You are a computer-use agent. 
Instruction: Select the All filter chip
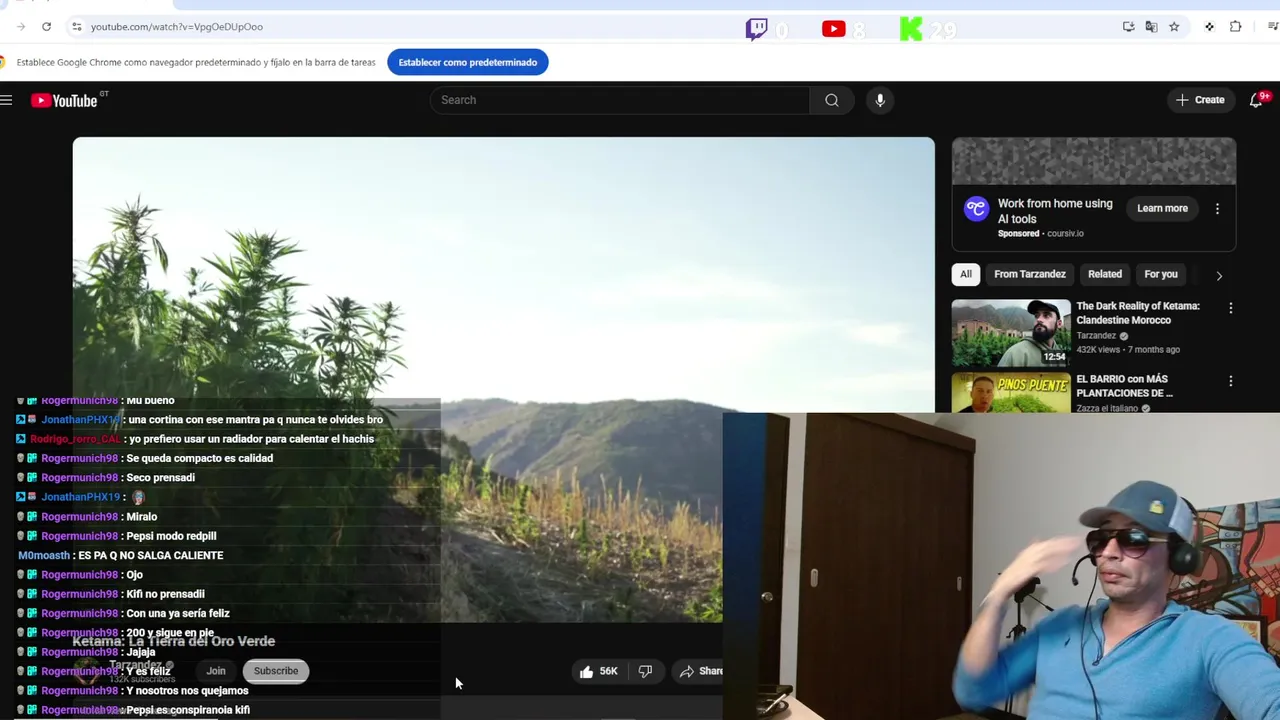(x=966, y=274)
